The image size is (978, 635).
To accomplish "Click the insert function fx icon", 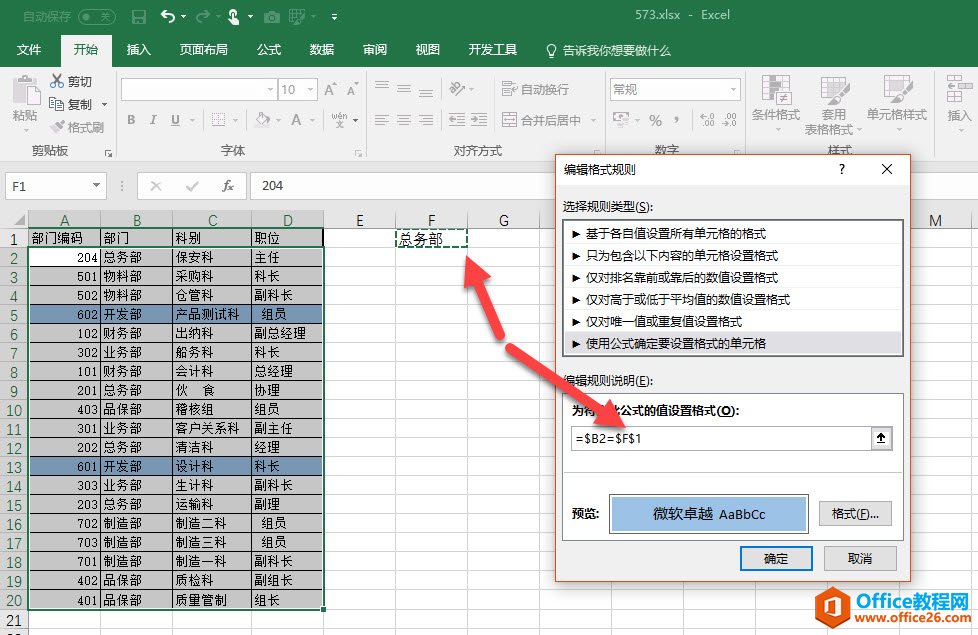I will click(227, 186).
